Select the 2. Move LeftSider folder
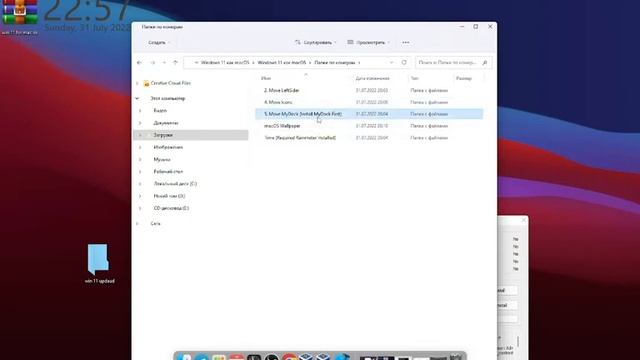Image resolution: width=640 pixels, height=360 pixels. click(281, 90)
